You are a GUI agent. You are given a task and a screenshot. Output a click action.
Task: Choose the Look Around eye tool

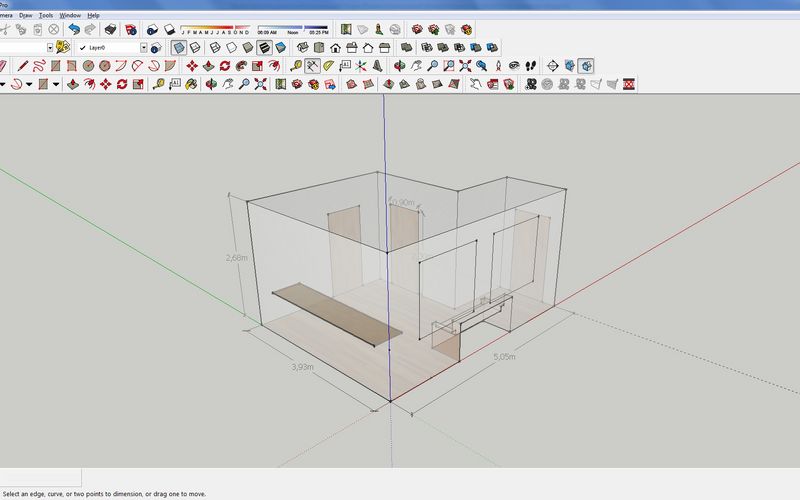click(514, 66)
